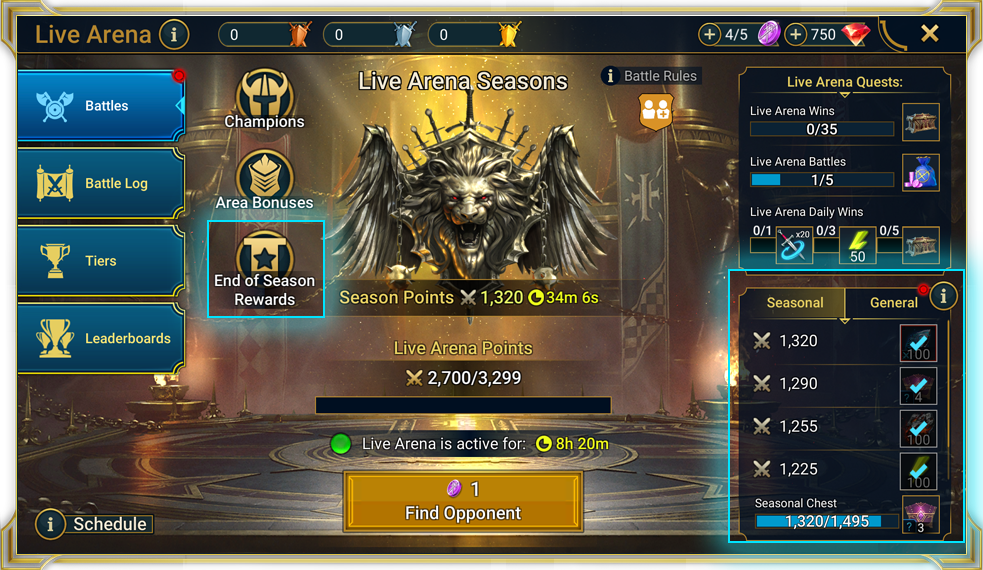This screenshot has width=983, height=570.
Task: Claim the 1,290 points checked reward
Action: [918, 386]
